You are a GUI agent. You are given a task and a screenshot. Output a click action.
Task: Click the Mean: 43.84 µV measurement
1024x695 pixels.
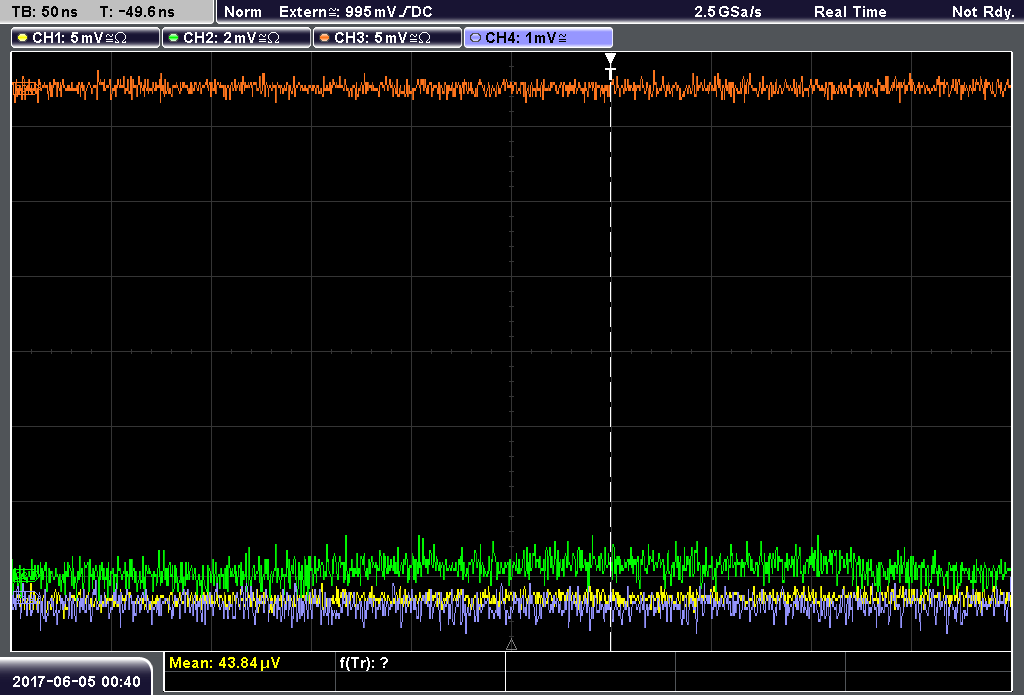pos(225,663)
